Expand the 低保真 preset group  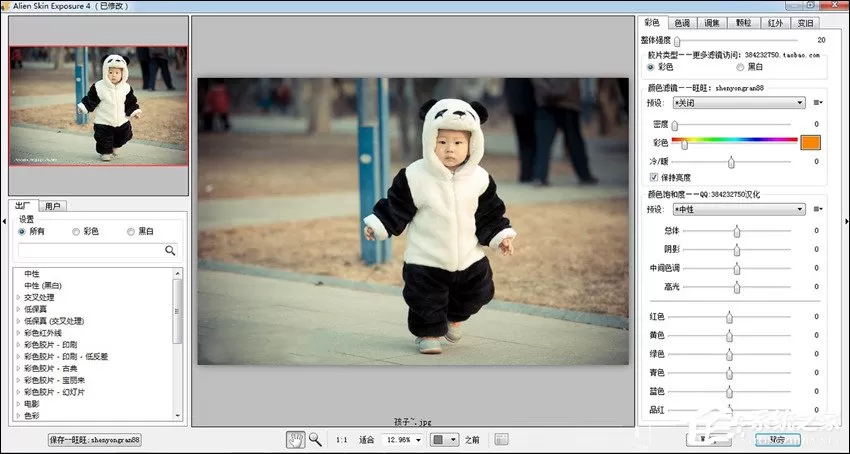(x=18, y=309)
